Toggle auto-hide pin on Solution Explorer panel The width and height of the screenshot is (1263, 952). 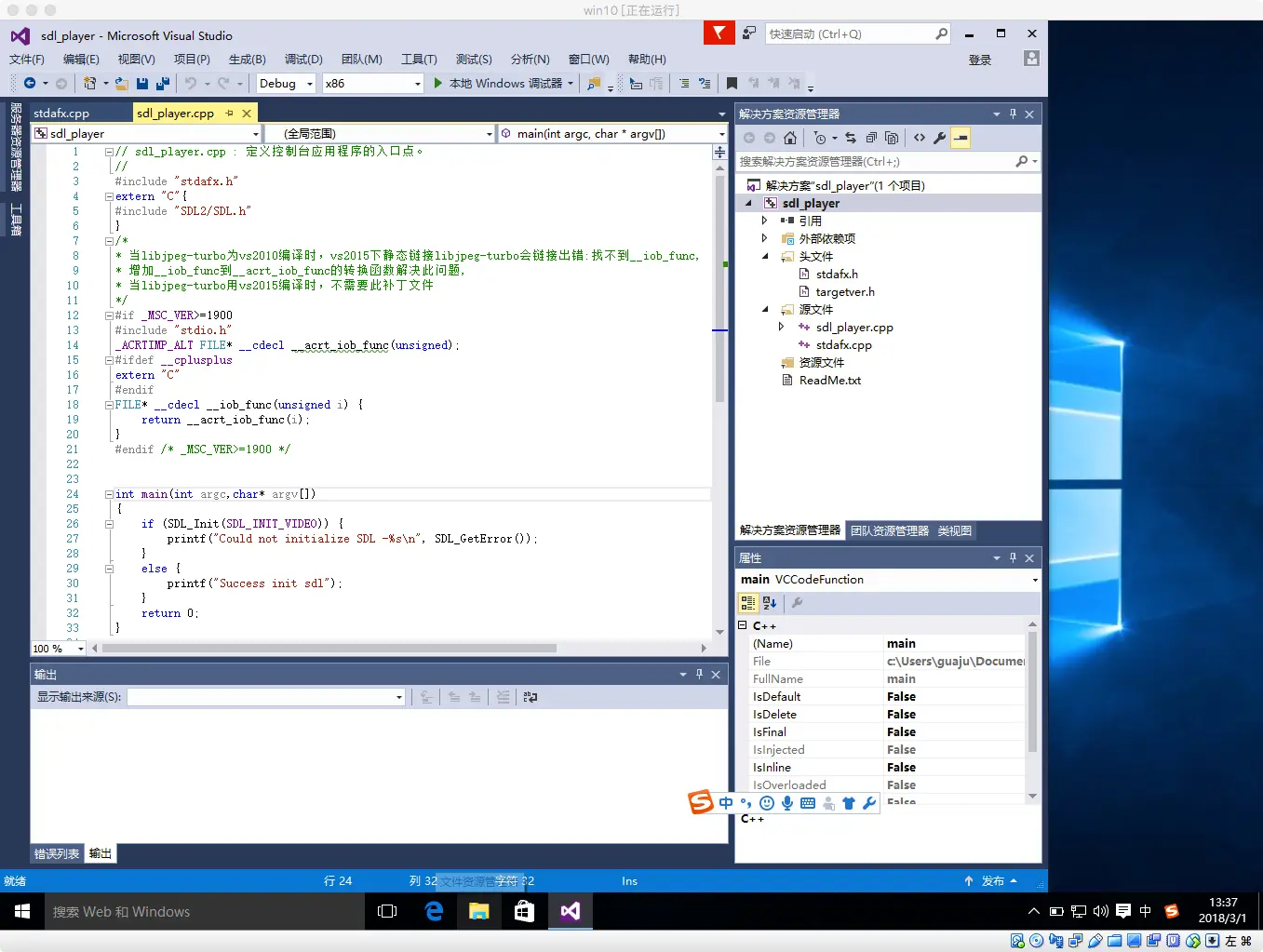1013,114
